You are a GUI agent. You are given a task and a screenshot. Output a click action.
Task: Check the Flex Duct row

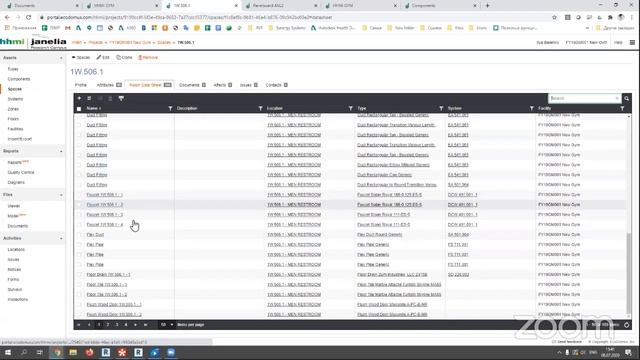coord(79,235)
